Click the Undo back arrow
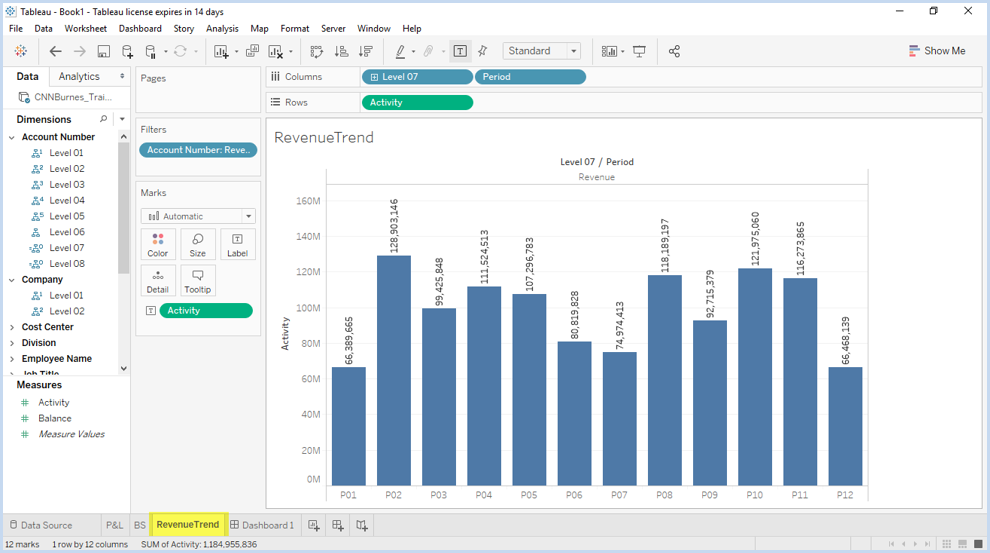 click(56, 51)
